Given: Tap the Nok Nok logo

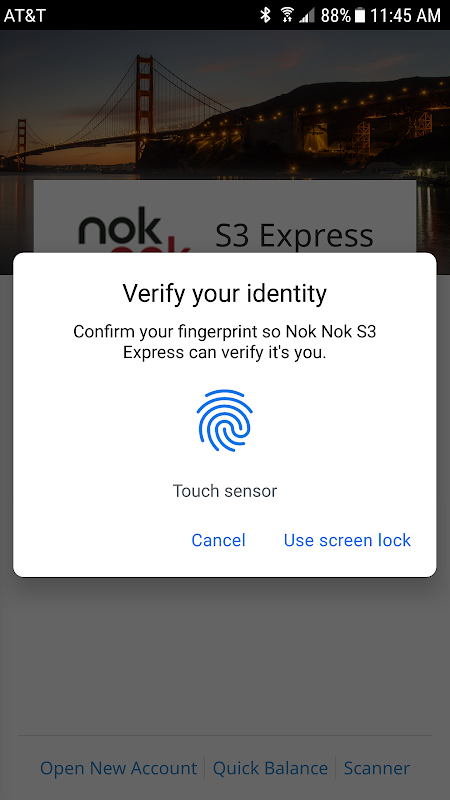Looking at the screenshot, I should pyautogui.click(x=134, y=231).
